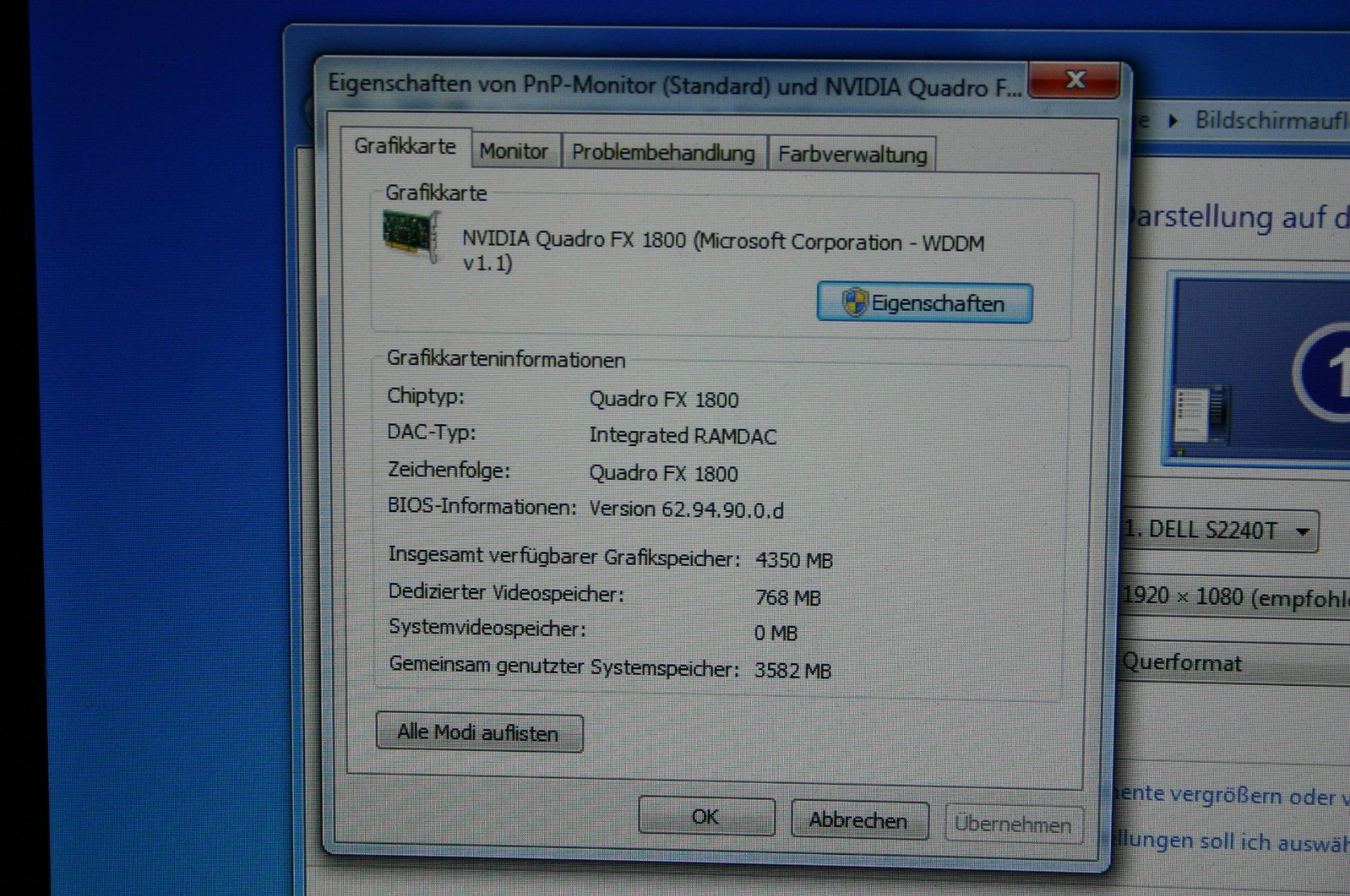Switch to the Grafikkarte tab
Viewport: 1350px width, 896px height.
406,146
